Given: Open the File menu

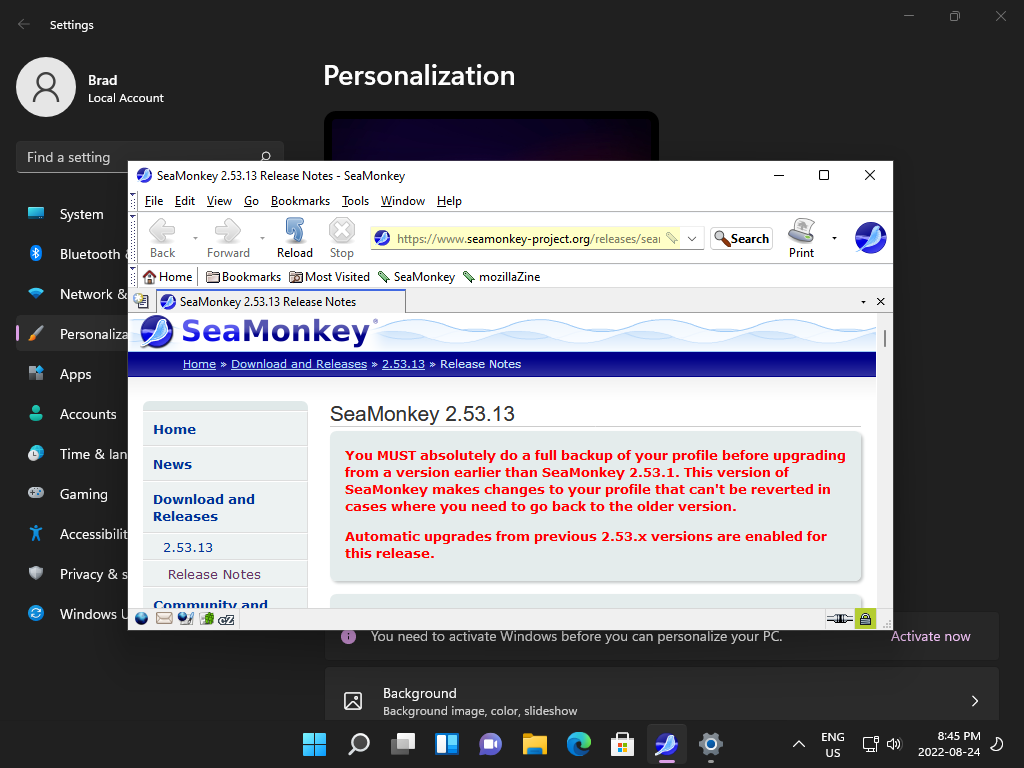Looking at the screenshot, I should [x=153, y=201].
